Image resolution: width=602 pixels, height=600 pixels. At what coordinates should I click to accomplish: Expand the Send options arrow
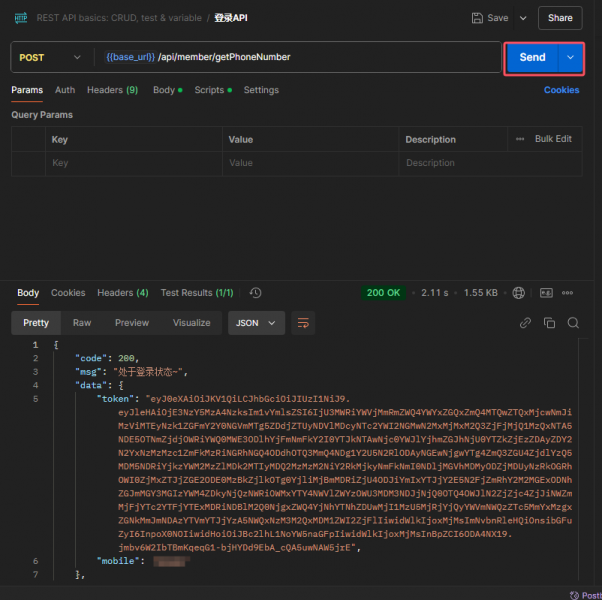tap(571, 58)
